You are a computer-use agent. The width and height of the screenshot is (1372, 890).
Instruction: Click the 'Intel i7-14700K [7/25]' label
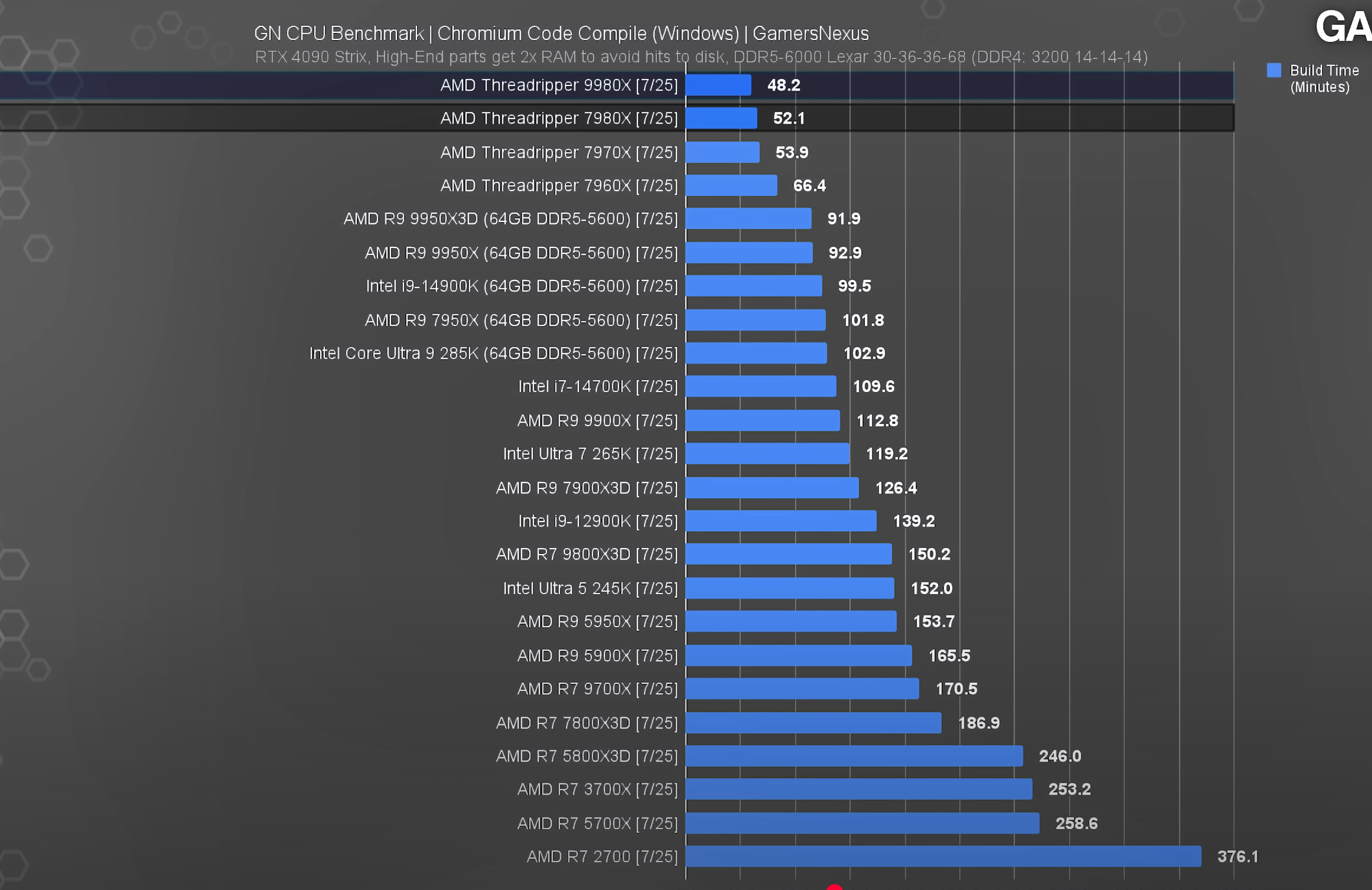(598, 386)
